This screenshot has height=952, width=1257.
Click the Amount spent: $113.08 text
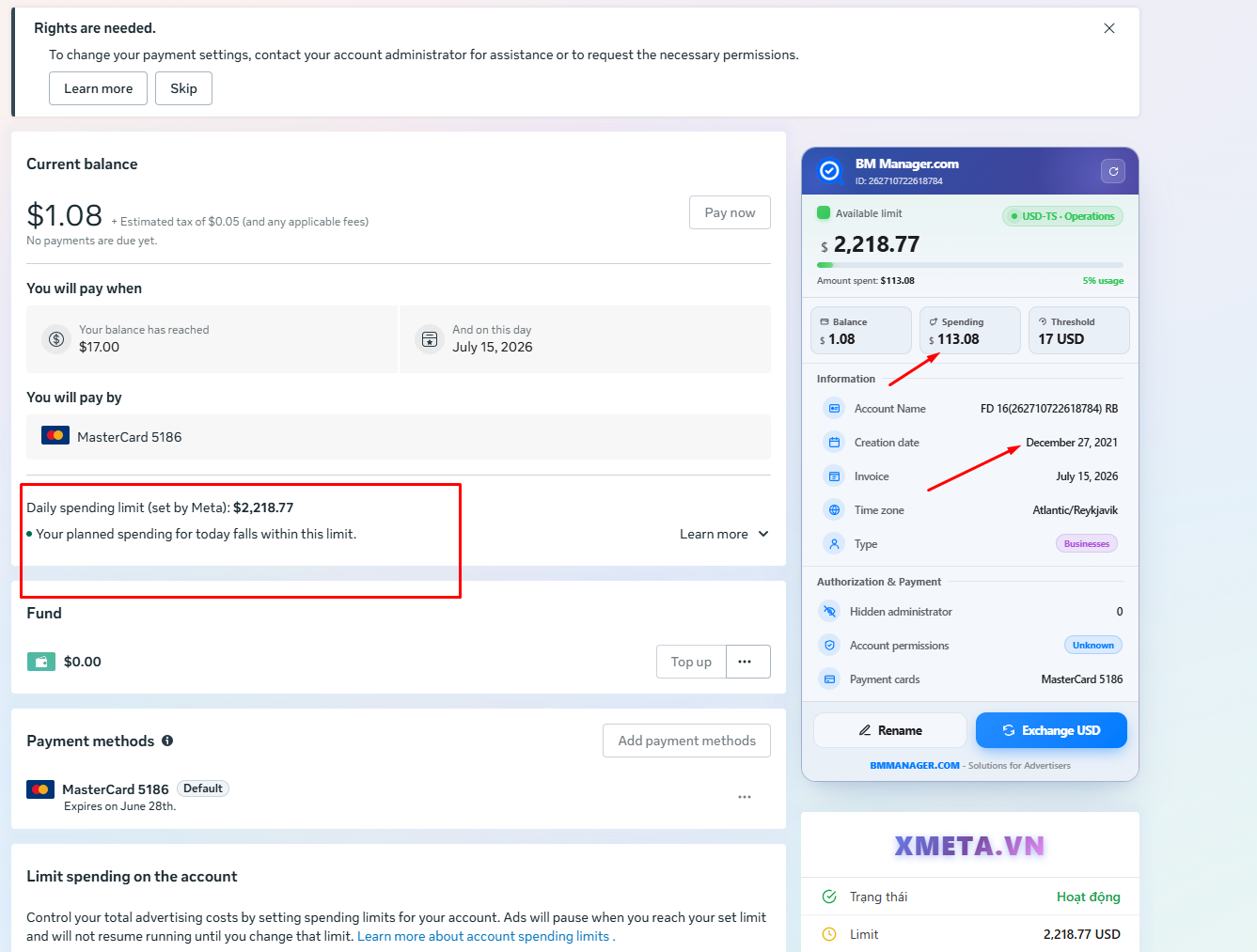click(x=866, y=281)
